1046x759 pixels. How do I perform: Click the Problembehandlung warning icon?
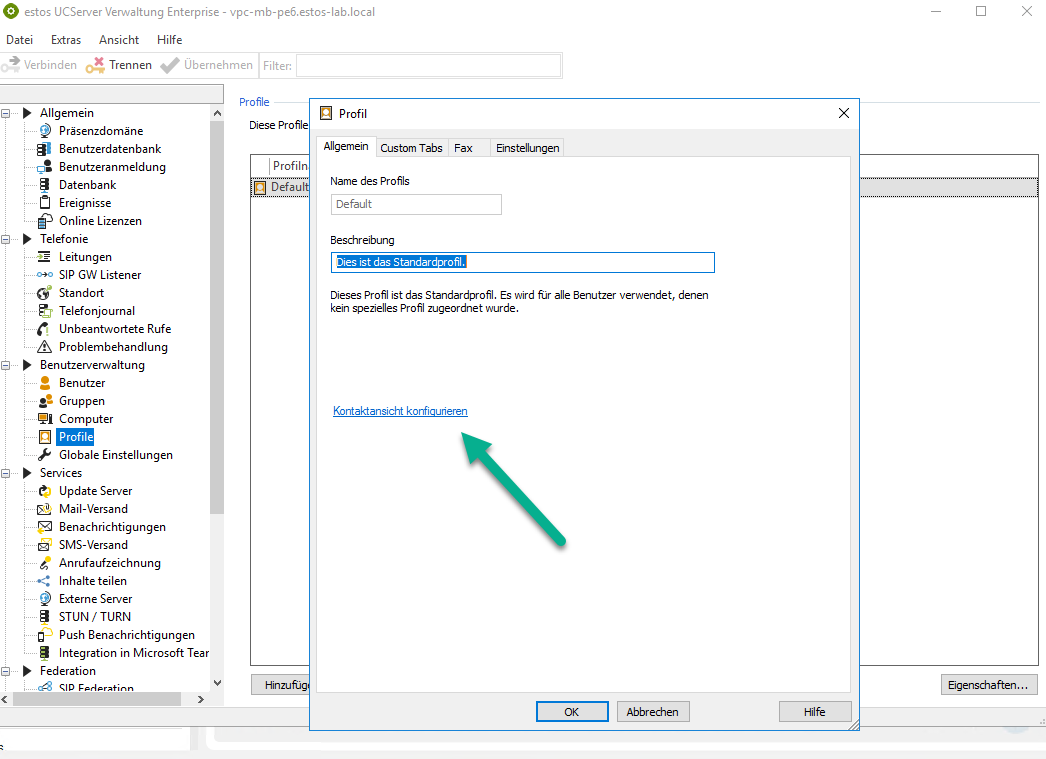point(44,347)
